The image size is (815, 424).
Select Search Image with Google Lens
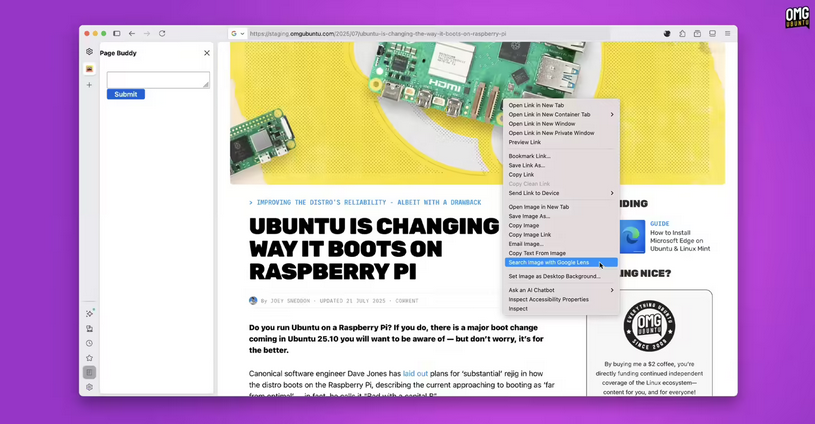click(x=549, y=263)
